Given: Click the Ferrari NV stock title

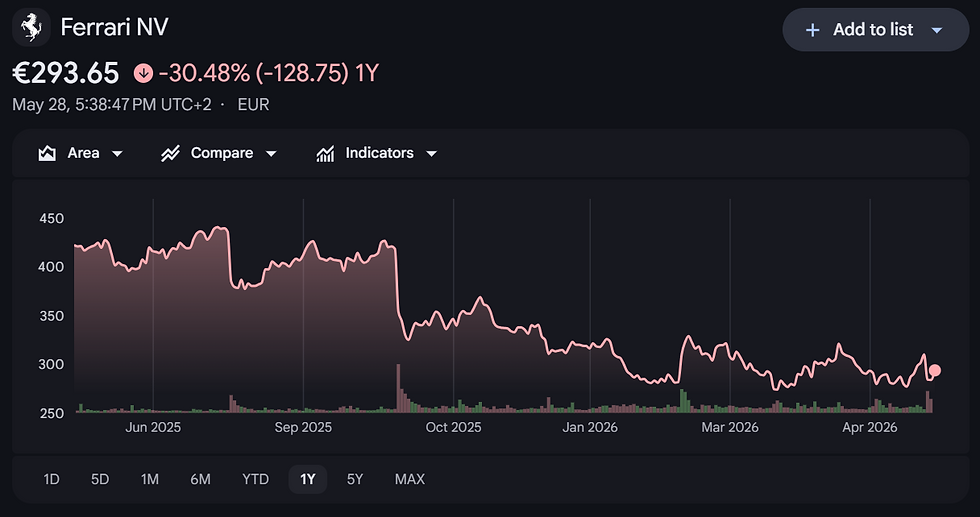Looking at the screenshot, I should pyautogui.click(x=114, y=27).
